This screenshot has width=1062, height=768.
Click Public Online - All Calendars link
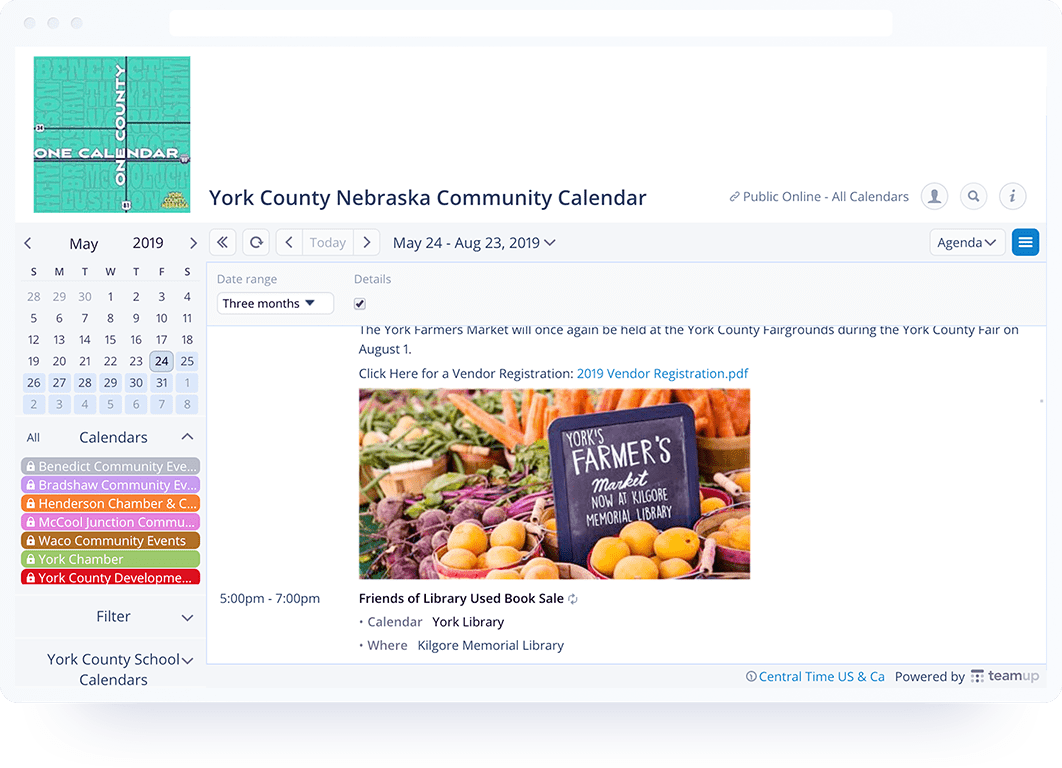click(819, 196)
